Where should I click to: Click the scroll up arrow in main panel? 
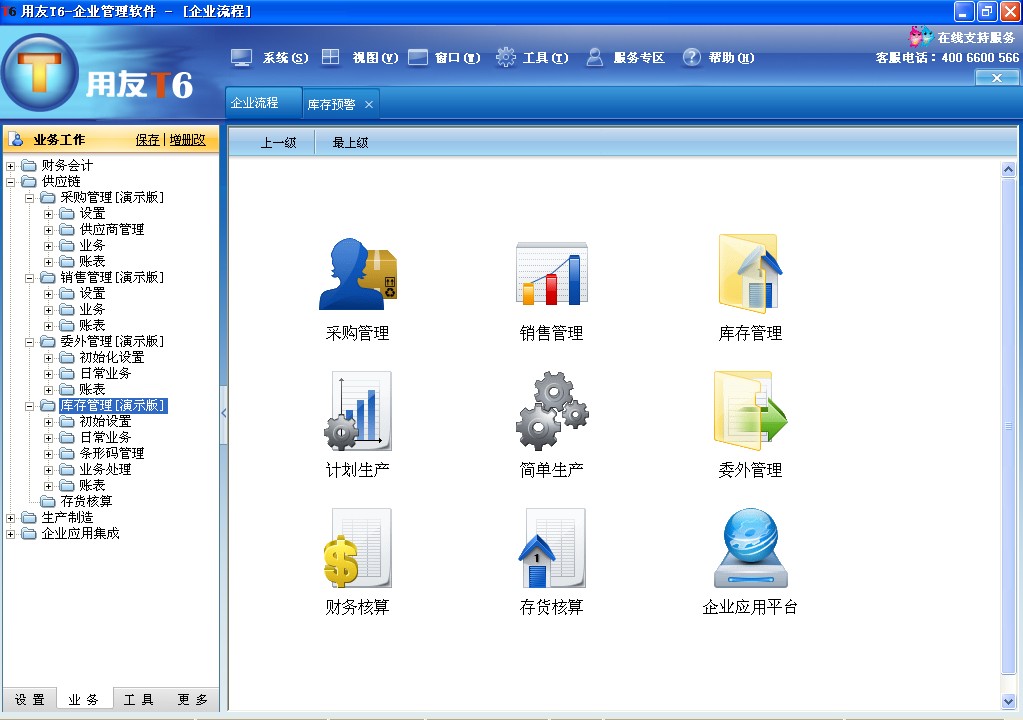1008,170
